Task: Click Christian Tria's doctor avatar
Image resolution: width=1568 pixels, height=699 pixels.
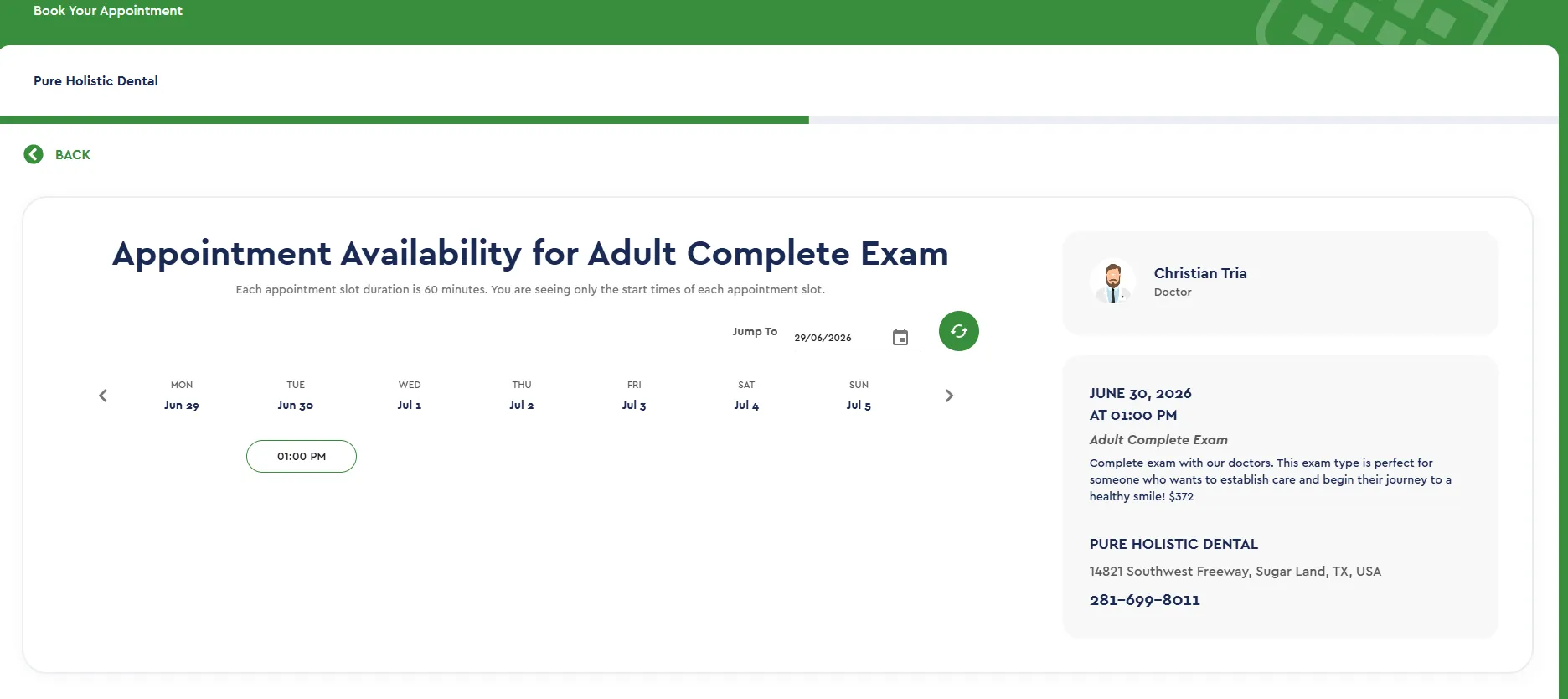Action: [1113, 282]
